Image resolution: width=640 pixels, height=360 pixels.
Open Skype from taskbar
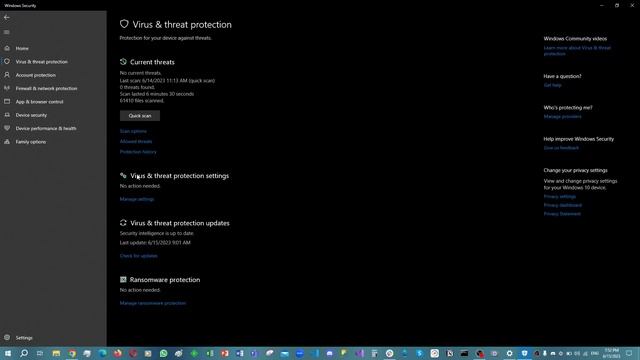point(420,353)
